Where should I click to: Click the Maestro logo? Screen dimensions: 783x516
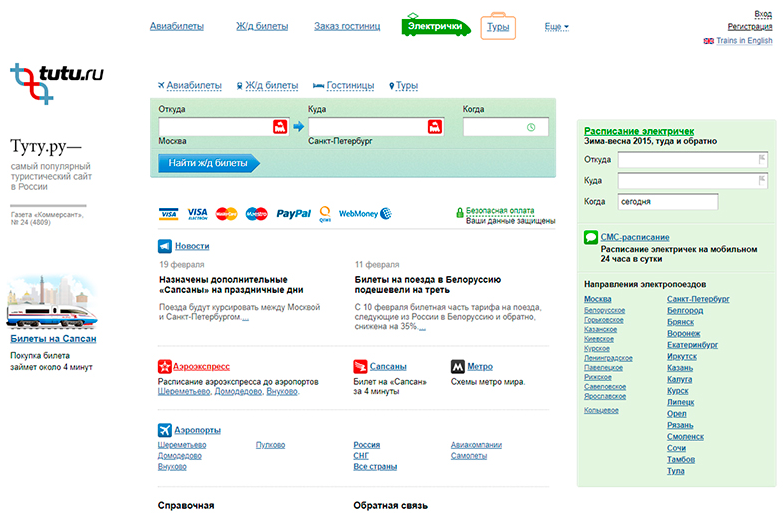[x=257, y=214]
